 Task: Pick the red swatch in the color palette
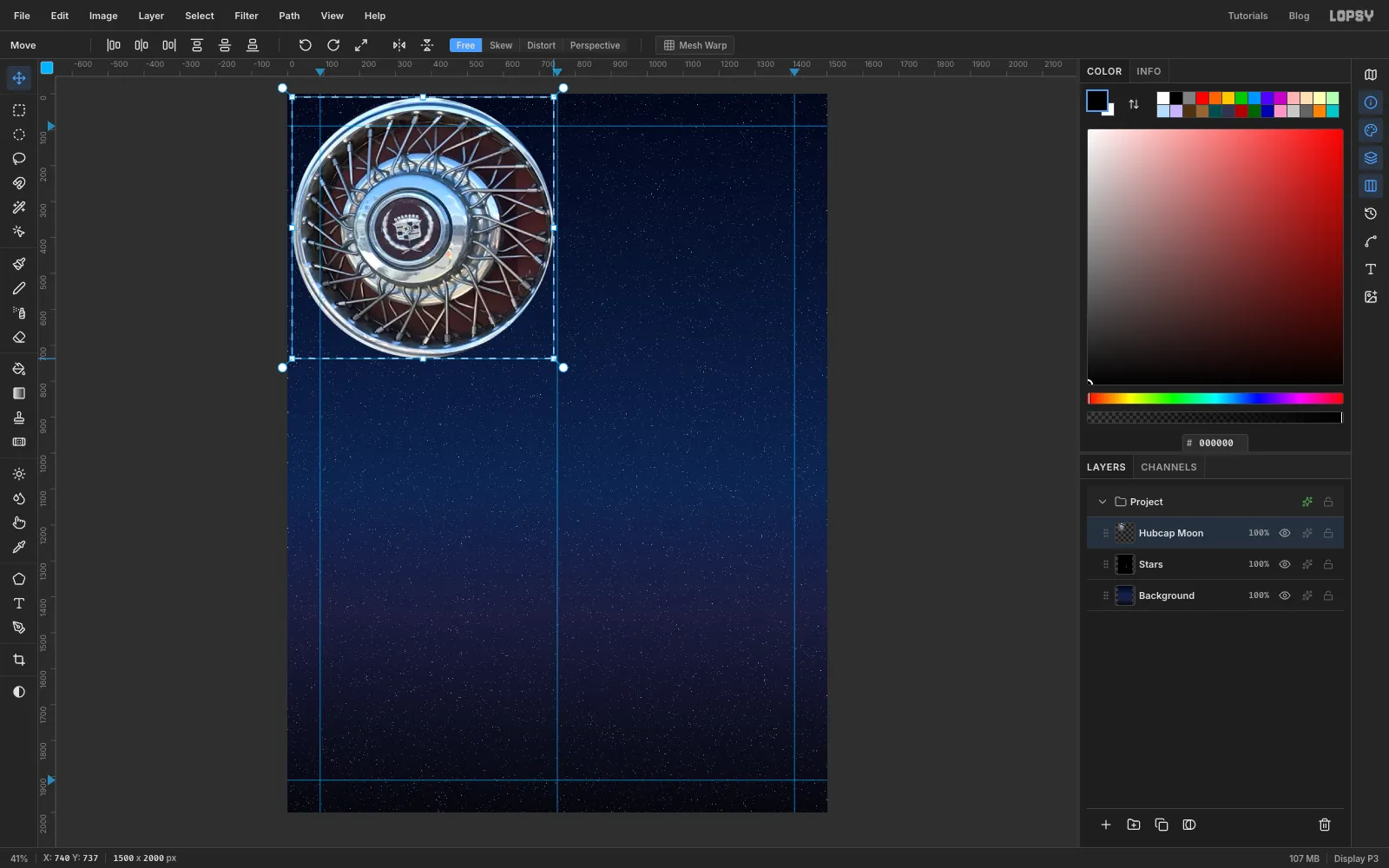pos(1202,98)
